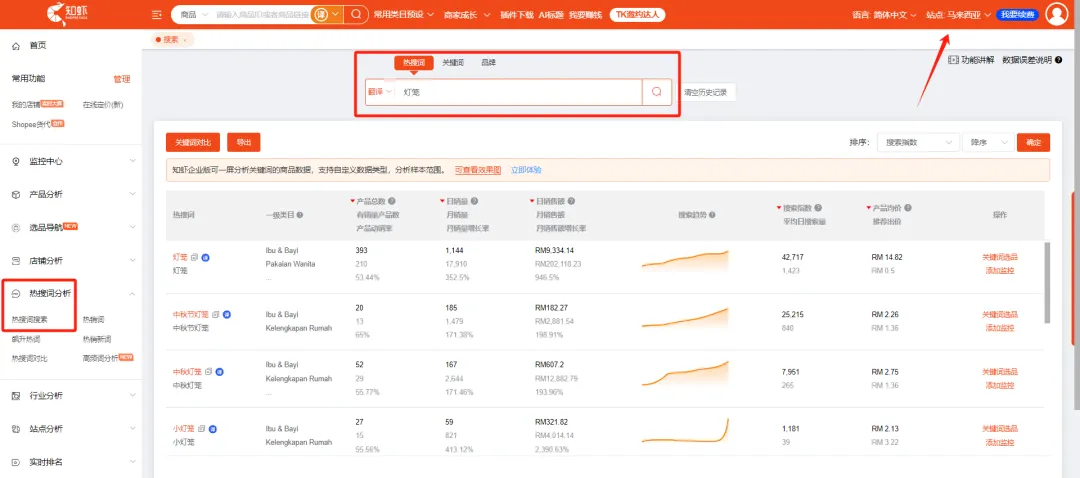
Task: Select the 搜索 page tab below header
Action: point(172,40)
